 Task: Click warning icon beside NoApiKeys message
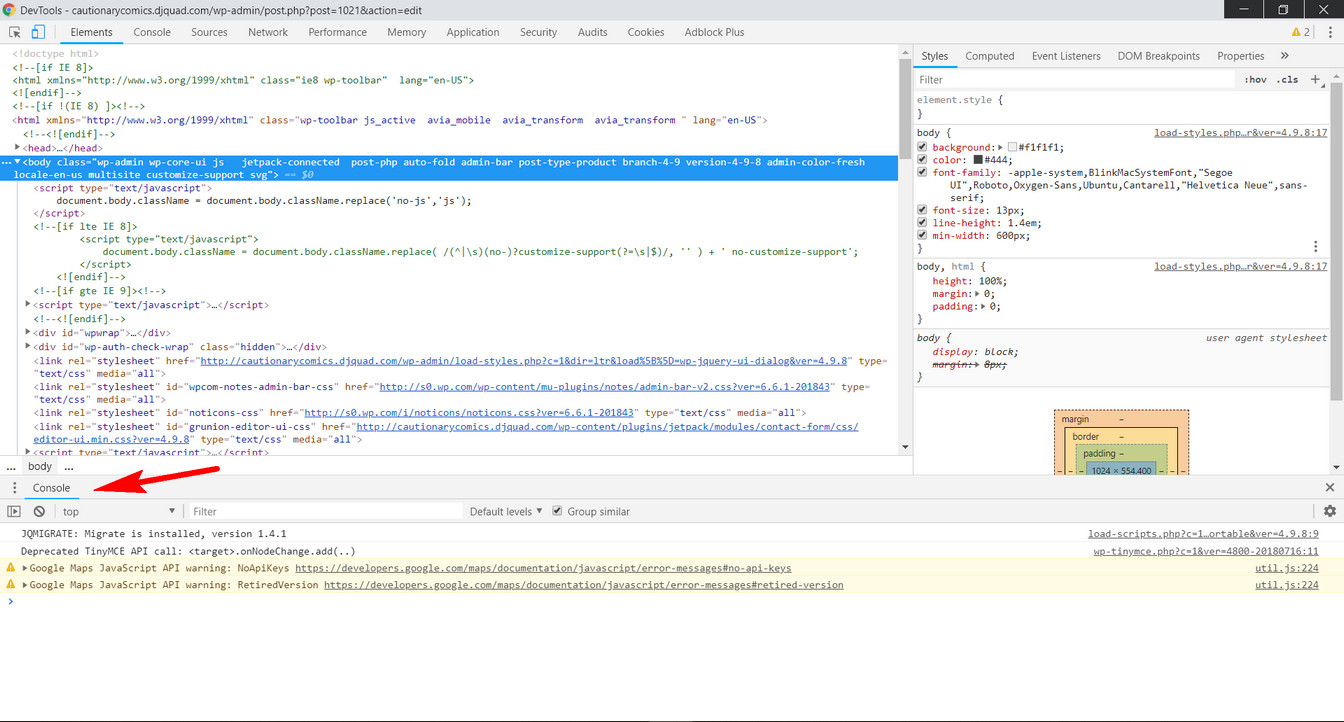click(11, 568)
